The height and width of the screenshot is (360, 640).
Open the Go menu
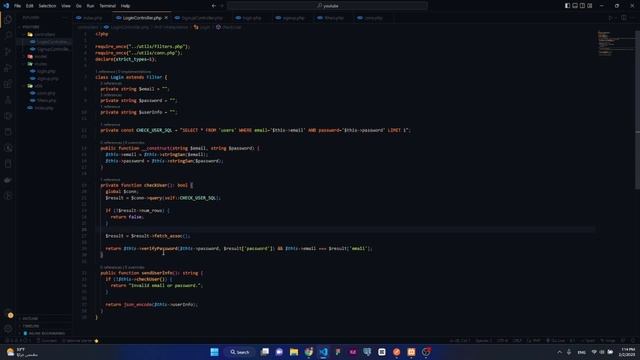pyautogui.click(x=79, y=6)
